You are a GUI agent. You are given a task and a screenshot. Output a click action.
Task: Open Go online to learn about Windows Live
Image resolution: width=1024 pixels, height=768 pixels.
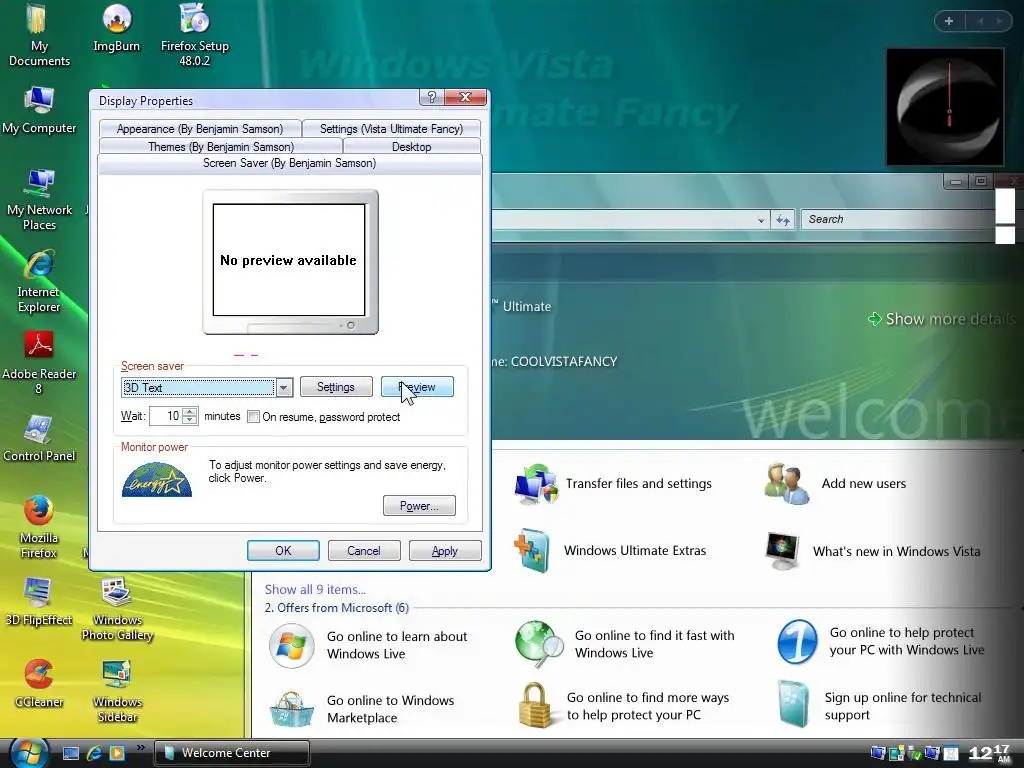[368, 645]
